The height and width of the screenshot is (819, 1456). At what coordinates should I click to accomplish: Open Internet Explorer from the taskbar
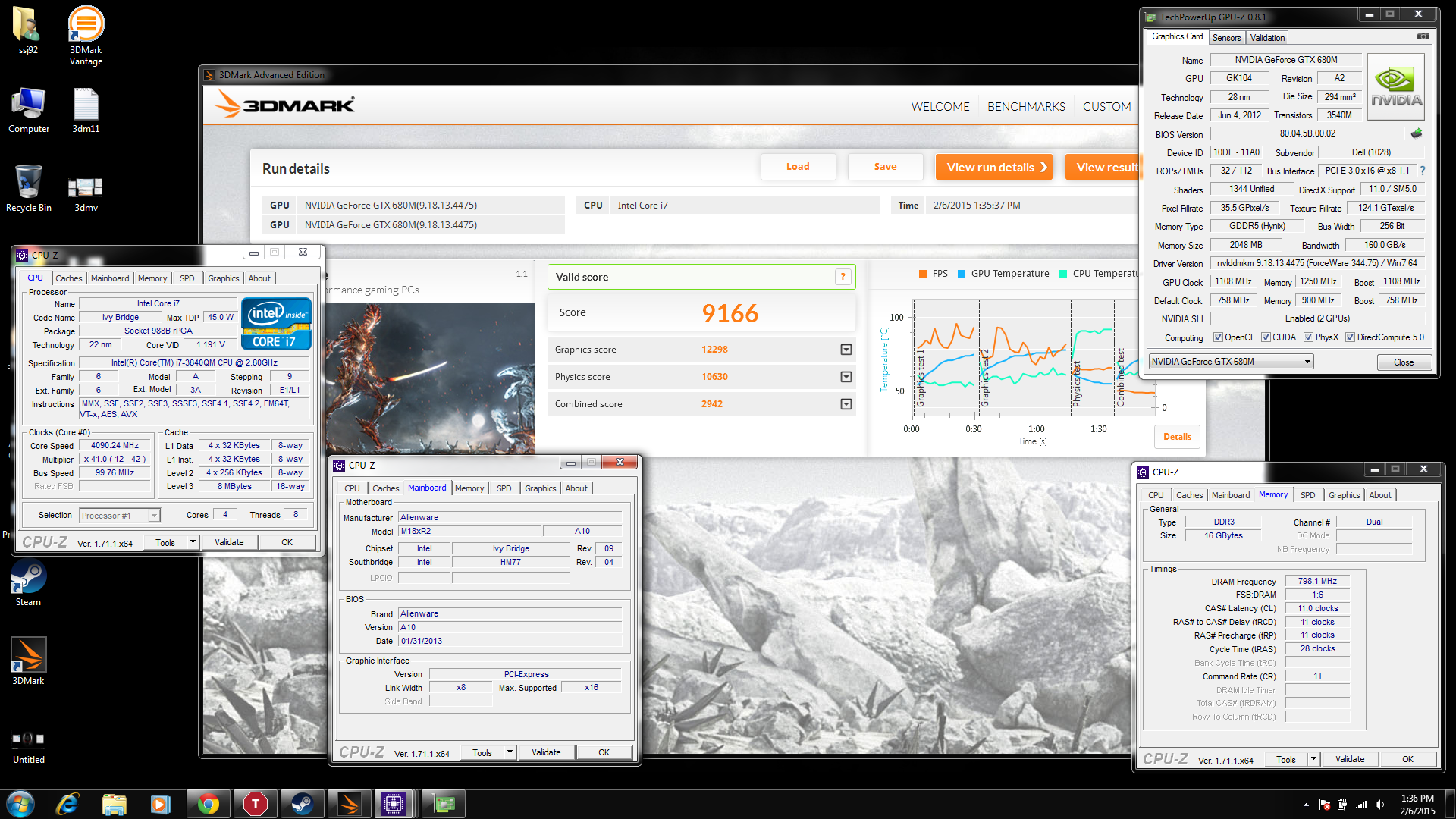(67, 804)
